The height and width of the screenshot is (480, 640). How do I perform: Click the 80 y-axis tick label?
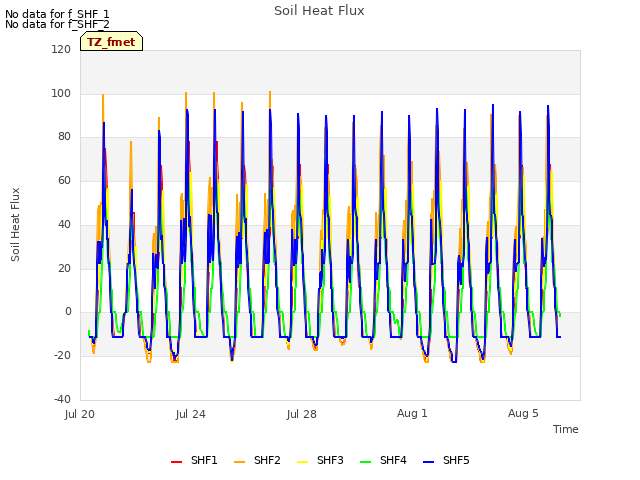click(x=64, y=137)
